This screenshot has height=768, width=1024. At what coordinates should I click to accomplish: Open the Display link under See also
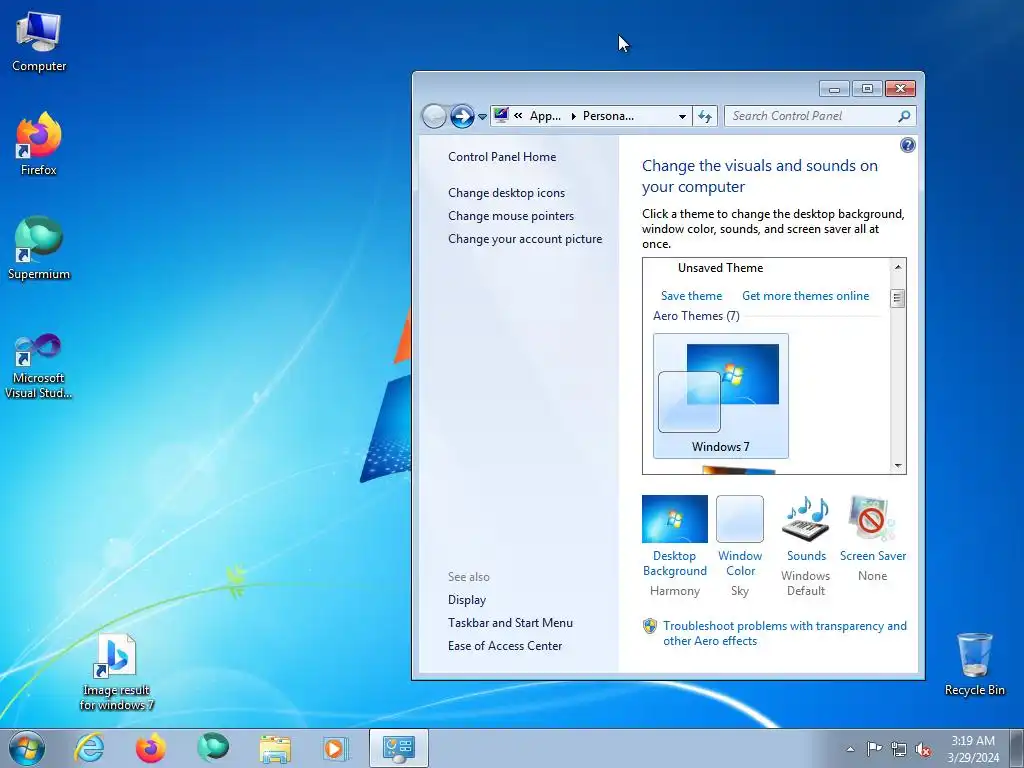tap(467, 600)
